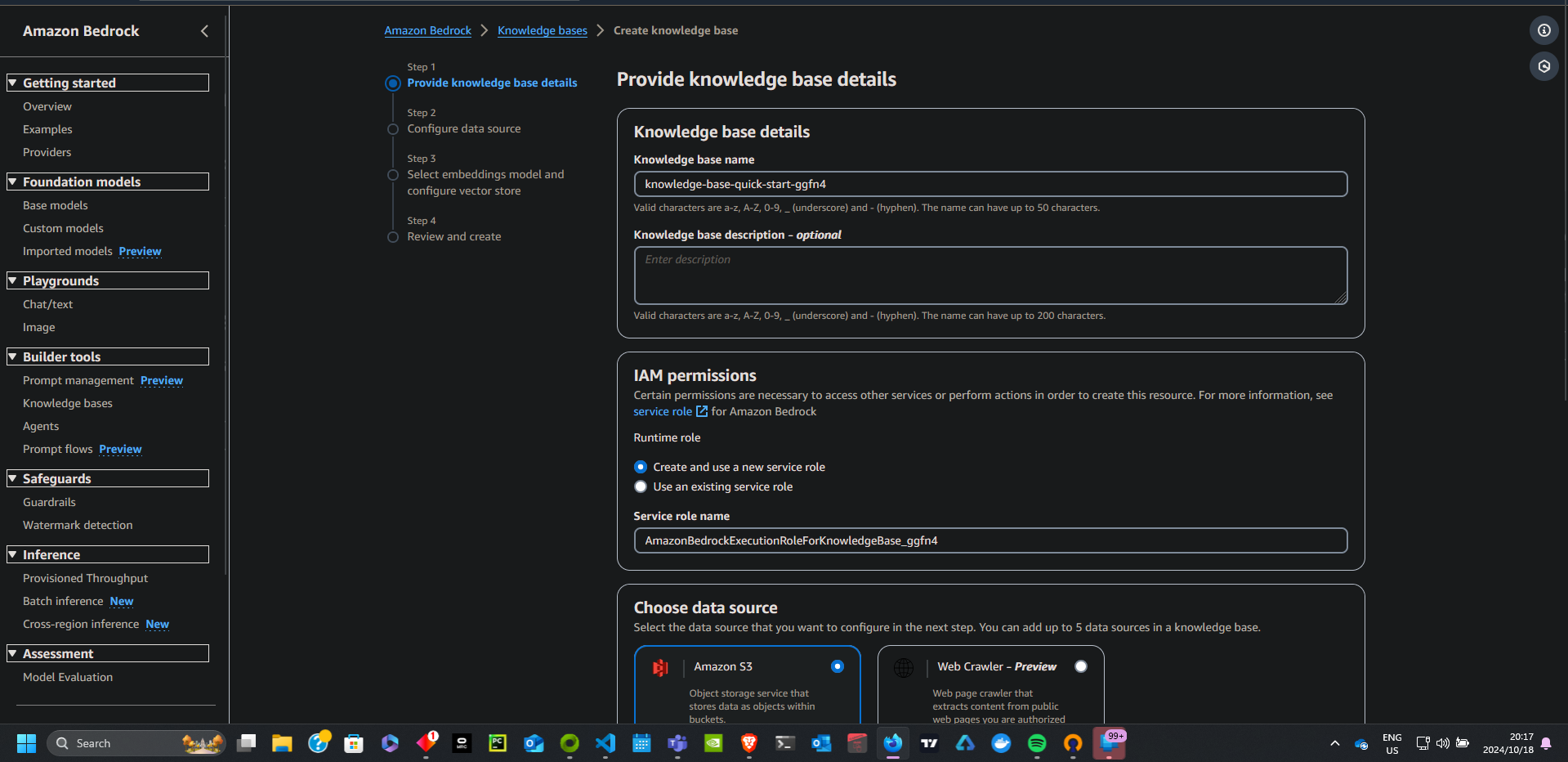Screen dimensions: 1568x762
Task: Show hidden system tray icons
Action: (1335, 743)
